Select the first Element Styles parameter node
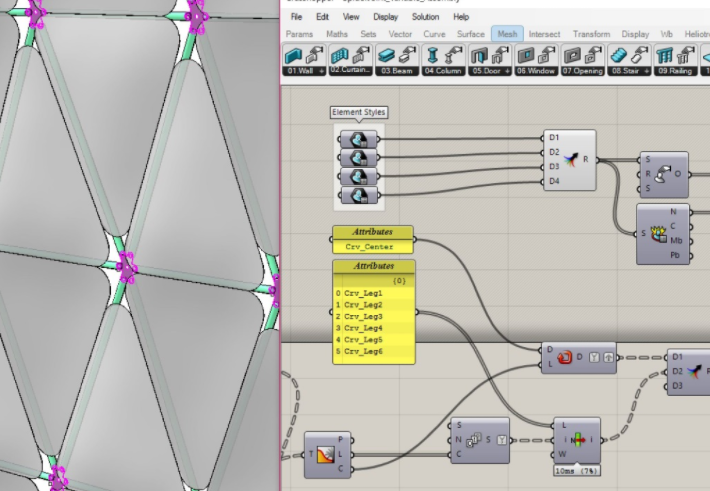 point(359,140)
